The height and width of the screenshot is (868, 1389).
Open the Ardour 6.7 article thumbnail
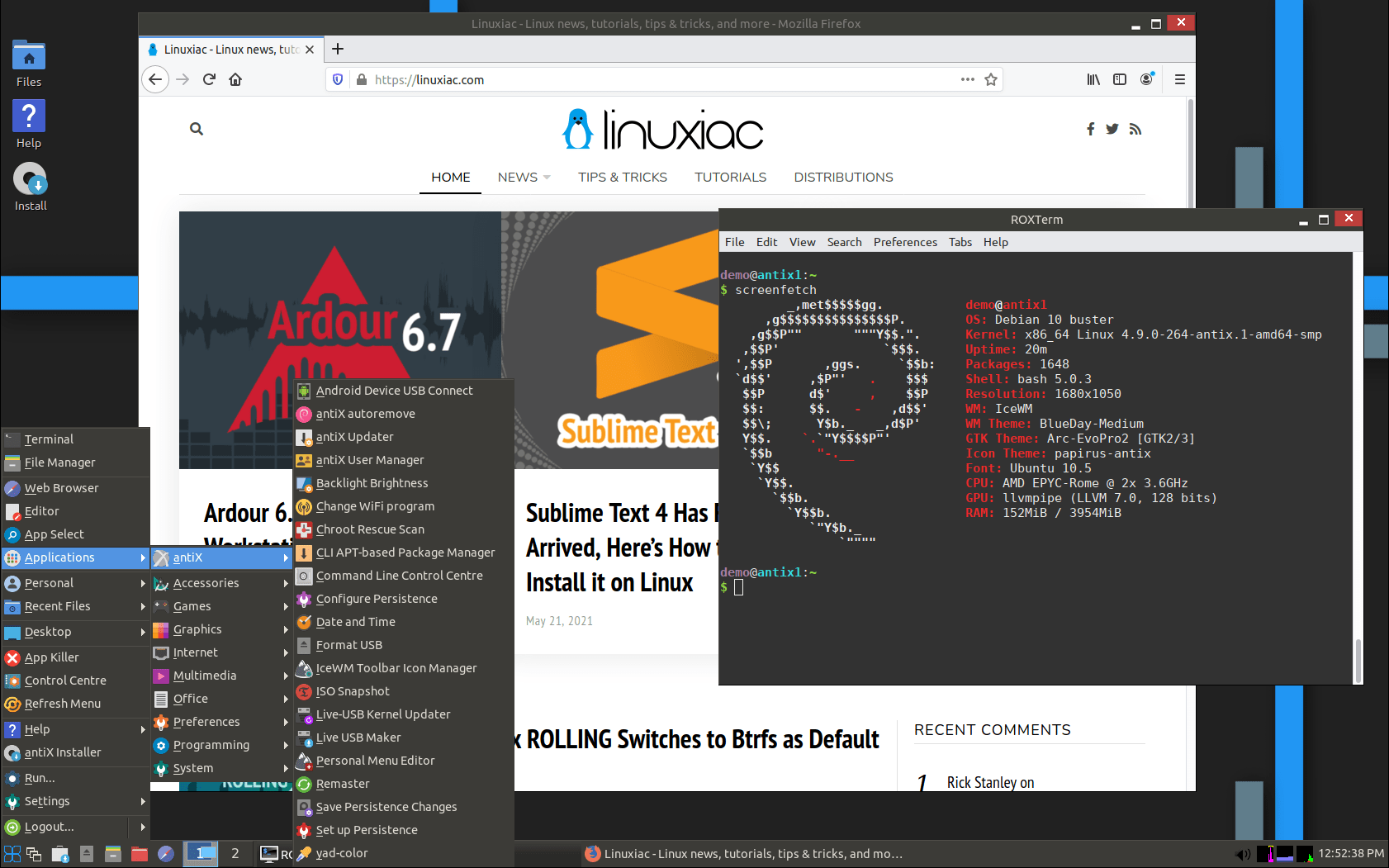click(x=340, y=339)
